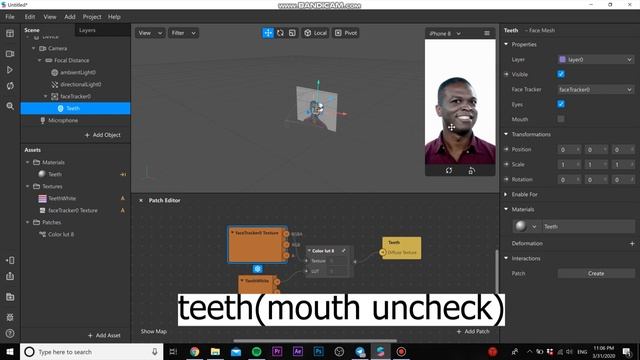This screenshot has height=360, width=640.
Task: Toggle the Mouth checkbox
Action: click(561, 119)
